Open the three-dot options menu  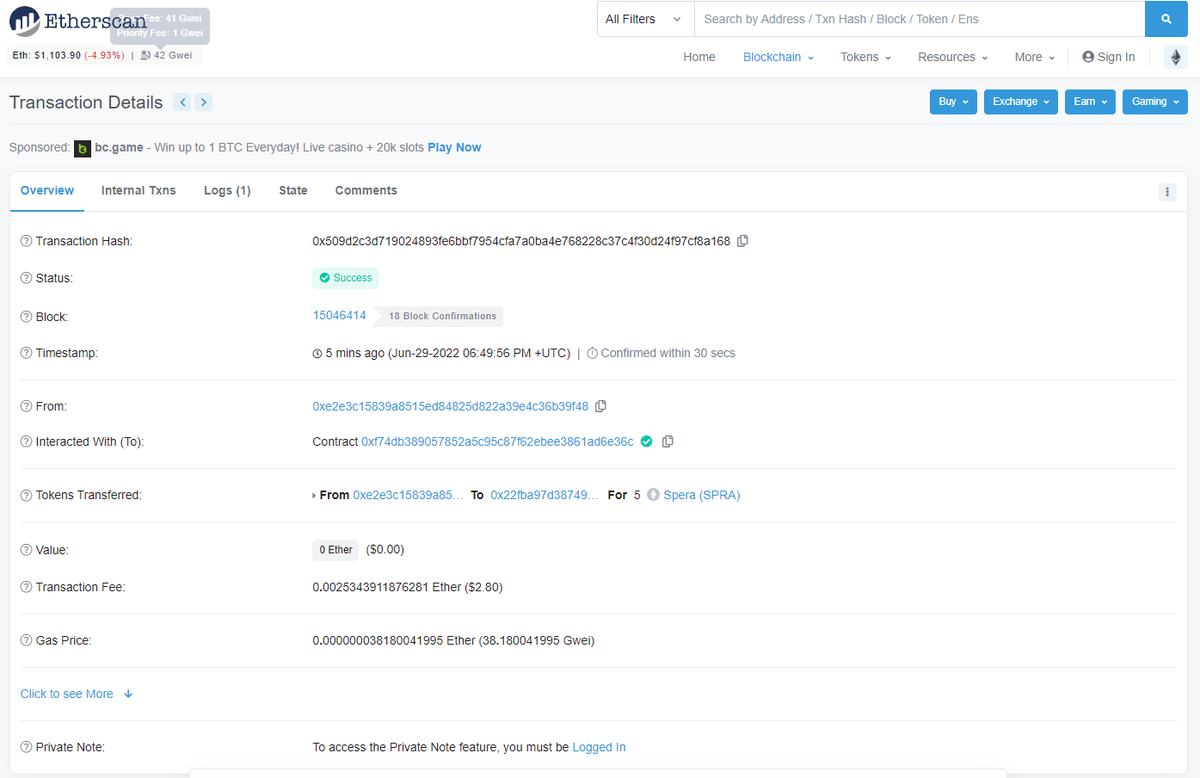point(1167,192)
